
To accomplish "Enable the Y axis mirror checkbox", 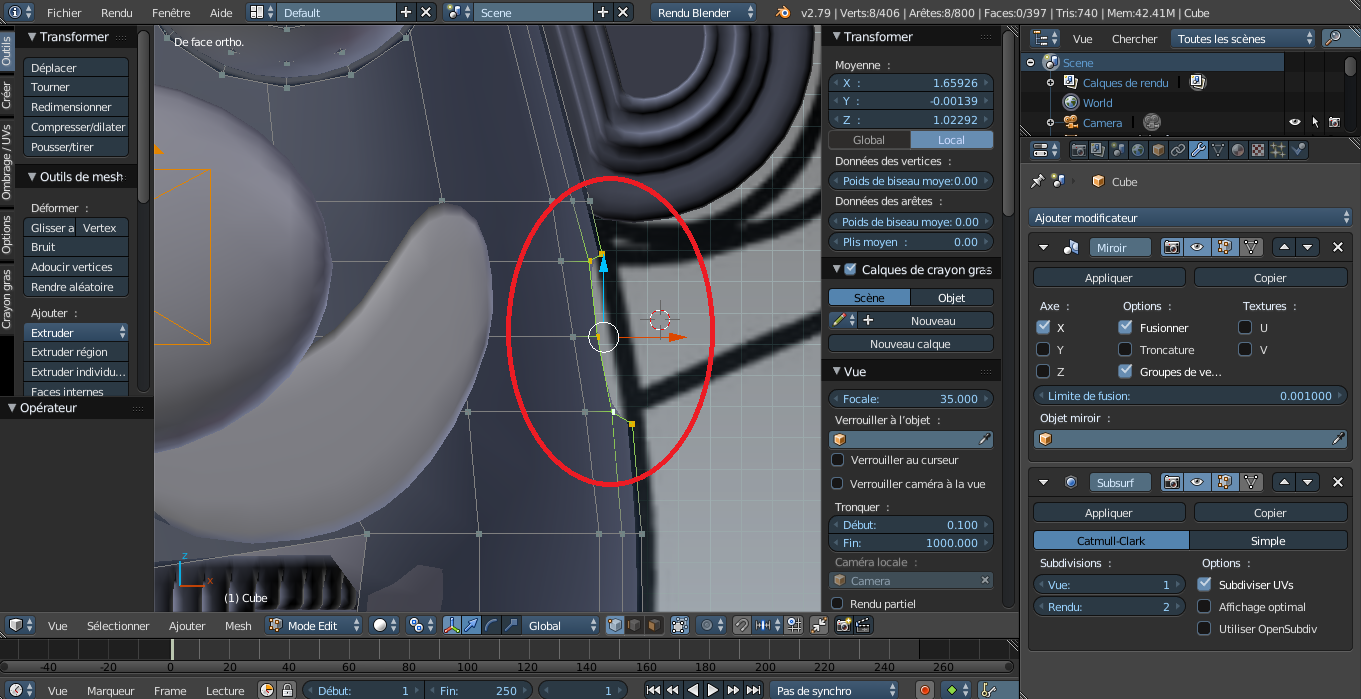I will (x=1043, y=349).
